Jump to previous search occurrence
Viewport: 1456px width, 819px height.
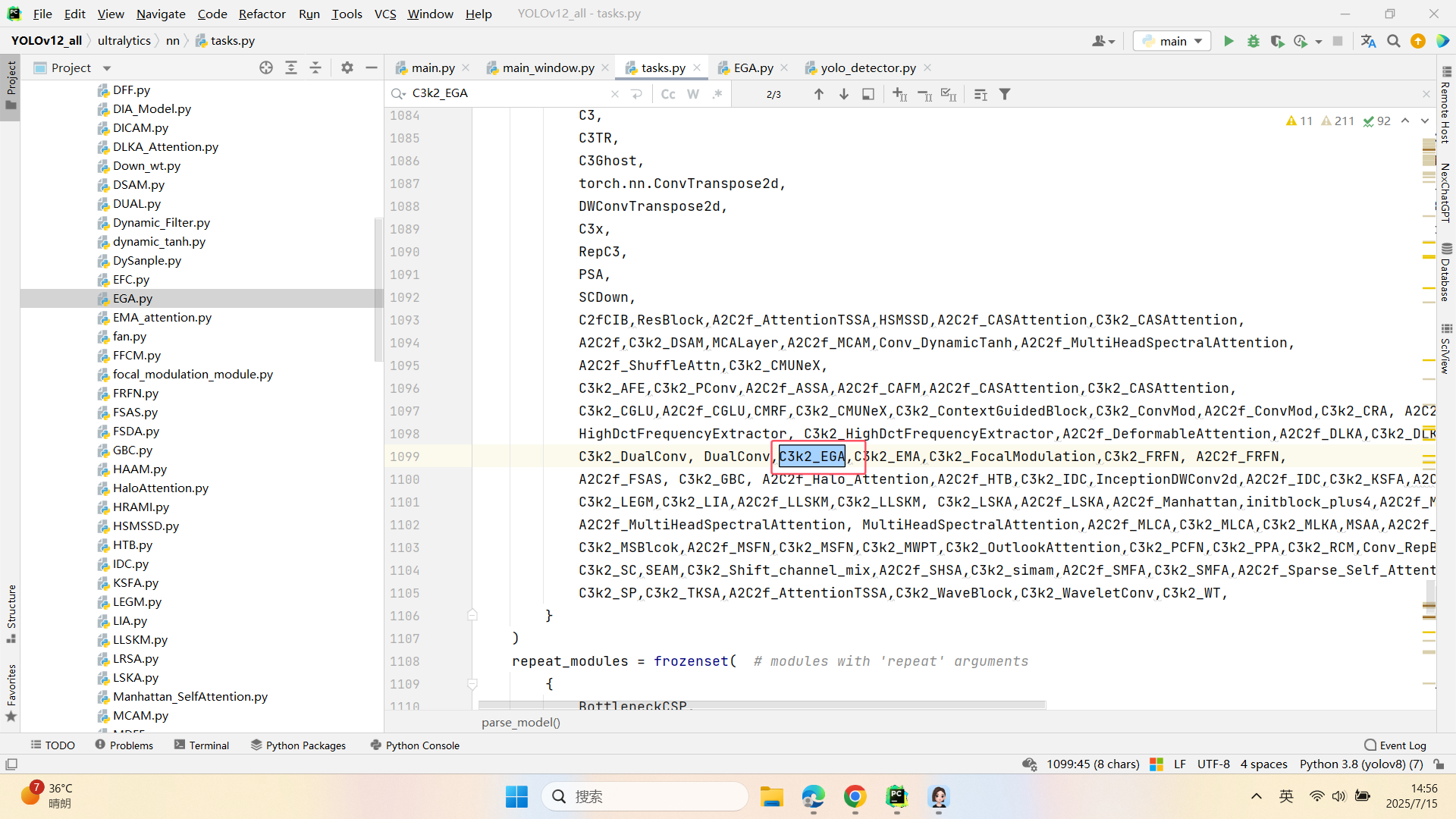[x=818, y=94]
